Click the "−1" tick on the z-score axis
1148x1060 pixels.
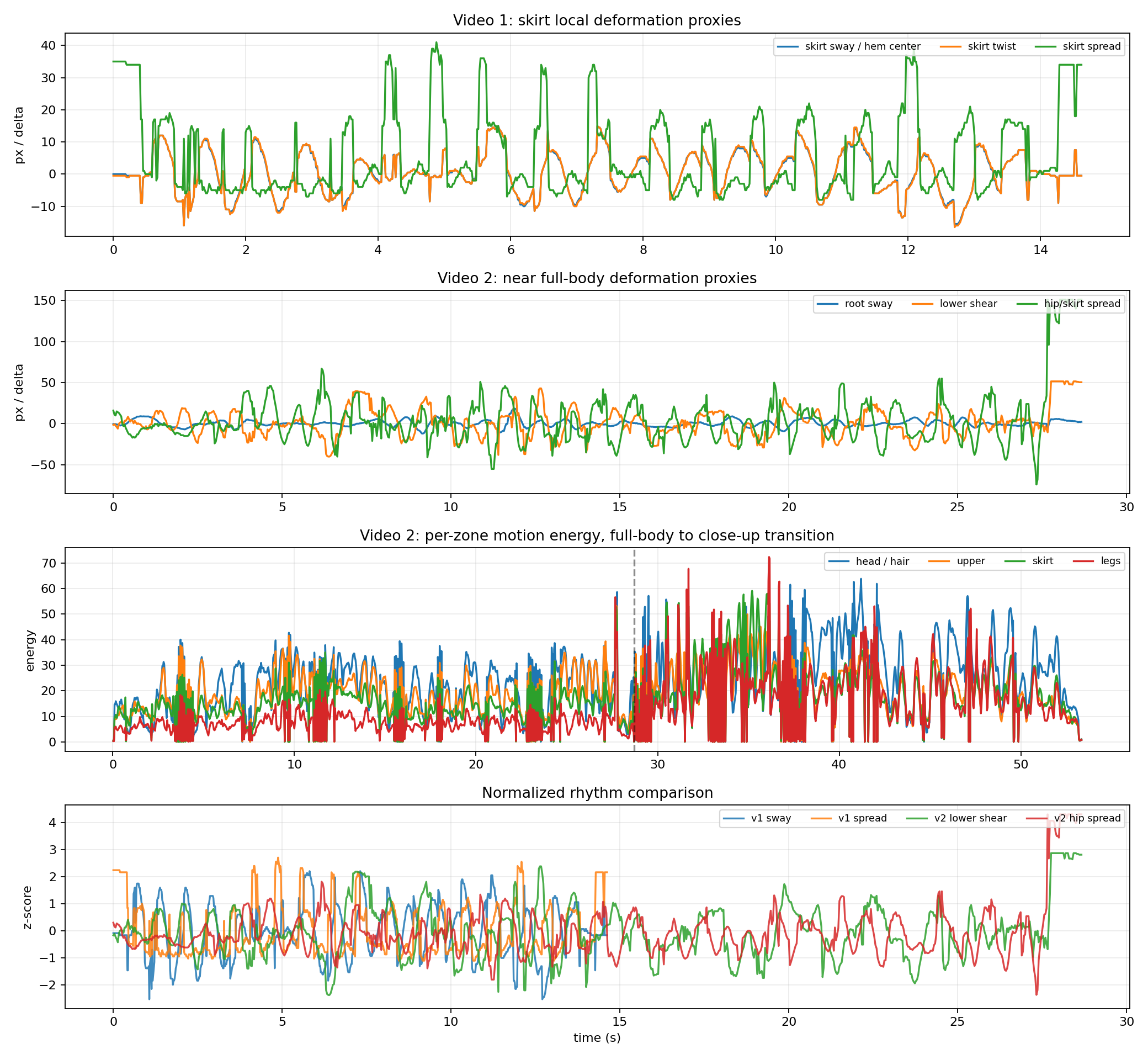47,958
